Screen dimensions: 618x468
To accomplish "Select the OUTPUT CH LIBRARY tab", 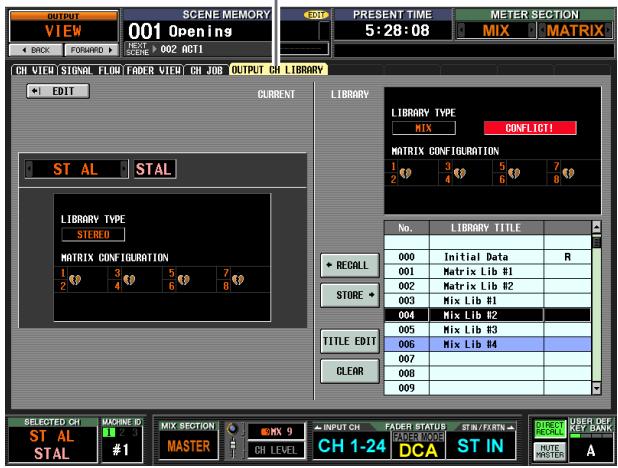I will [x=278, y=70].
